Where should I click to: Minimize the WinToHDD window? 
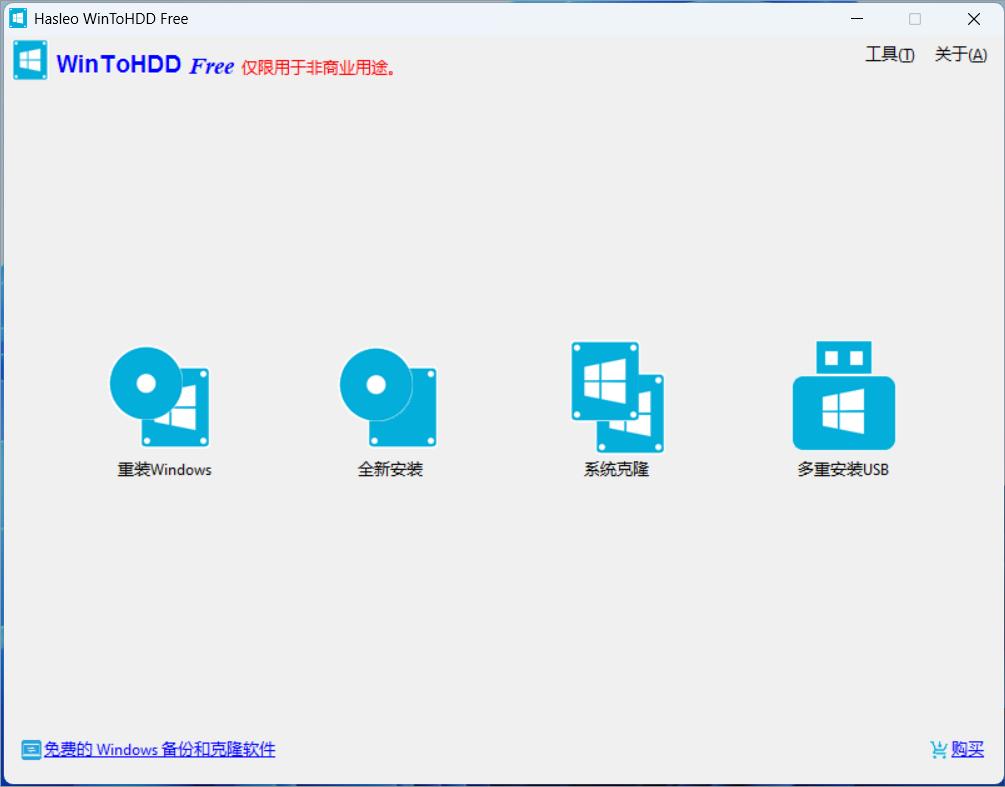point(857,18)
